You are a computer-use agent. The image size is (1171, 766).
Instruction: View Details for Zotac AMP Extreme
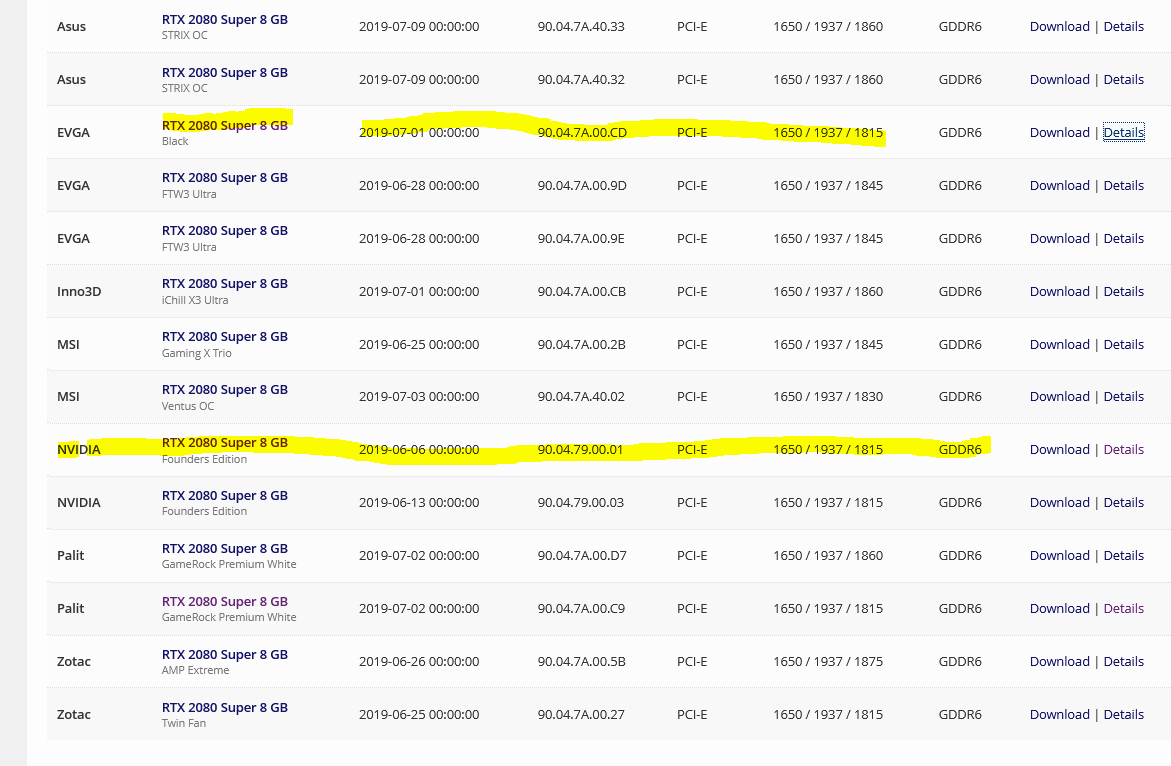pos(1123,662)
